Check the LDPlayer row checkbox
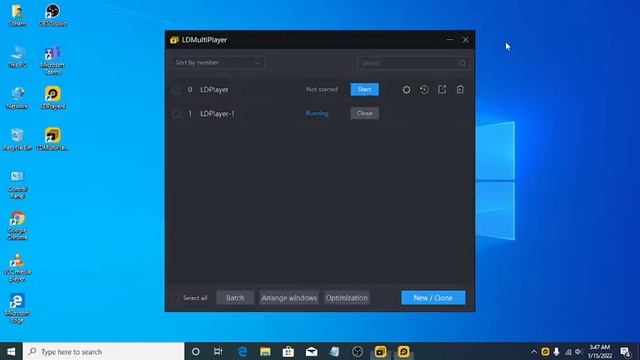The width and height of the screenshot is (640, 360). point(176,90)
